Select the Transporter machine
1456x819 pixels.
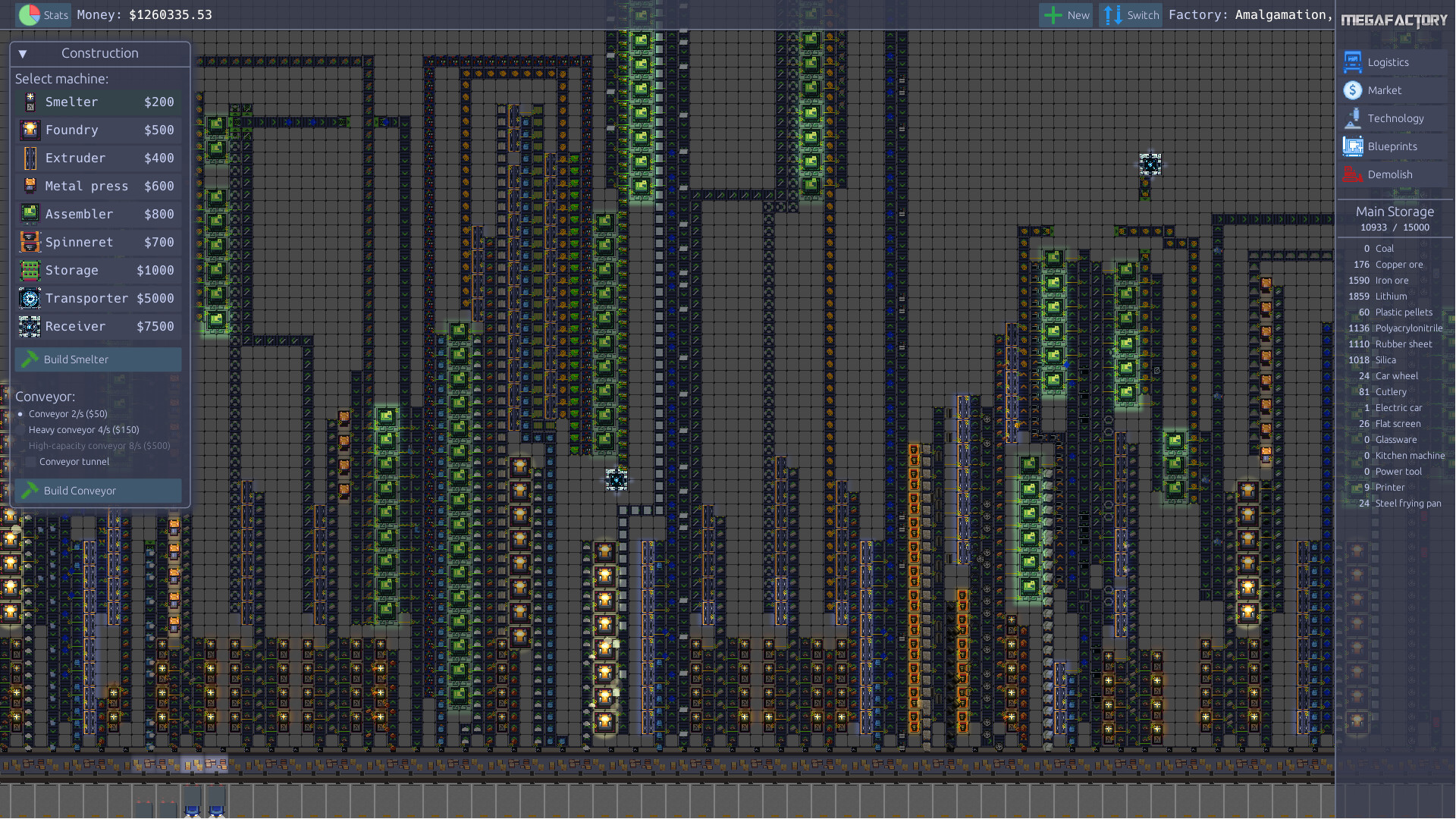click(99, 298)
